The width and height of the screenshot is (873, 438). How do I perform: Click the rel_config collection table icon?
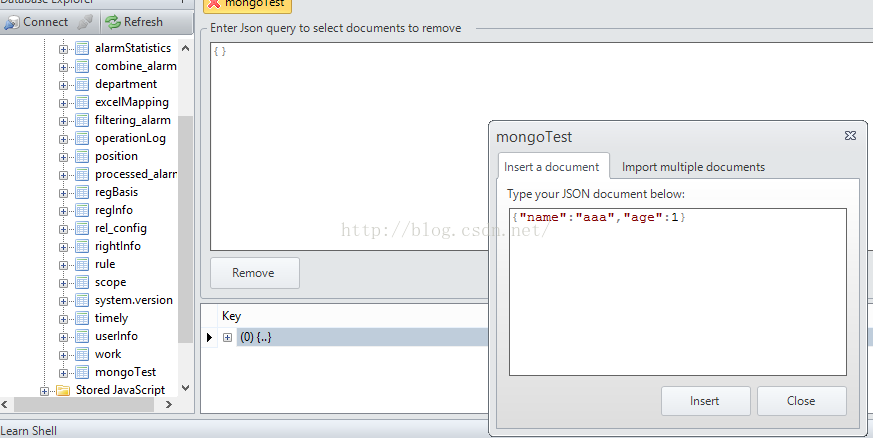click(x=82, y=228)
